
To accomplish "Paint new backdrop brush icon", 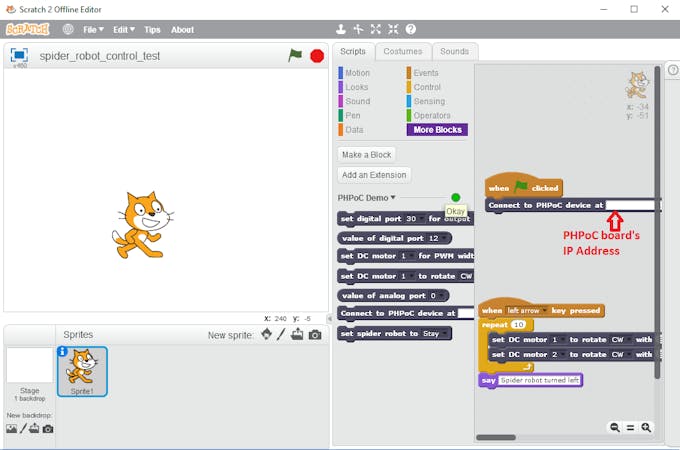I will coord(23,429).
